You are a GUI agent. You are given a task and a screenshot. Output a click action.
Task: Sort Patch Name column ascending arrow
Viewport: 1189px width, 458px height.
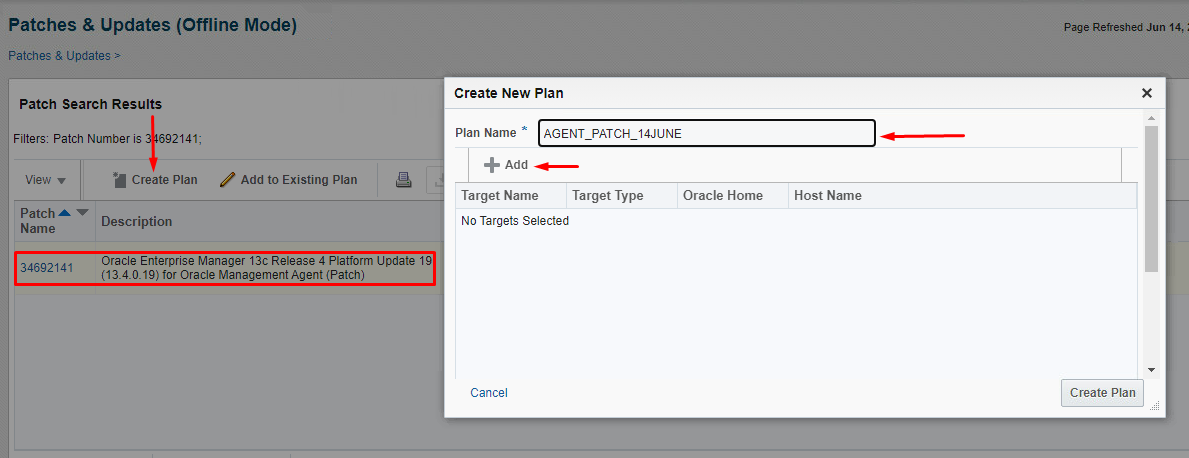pos(65,212)
